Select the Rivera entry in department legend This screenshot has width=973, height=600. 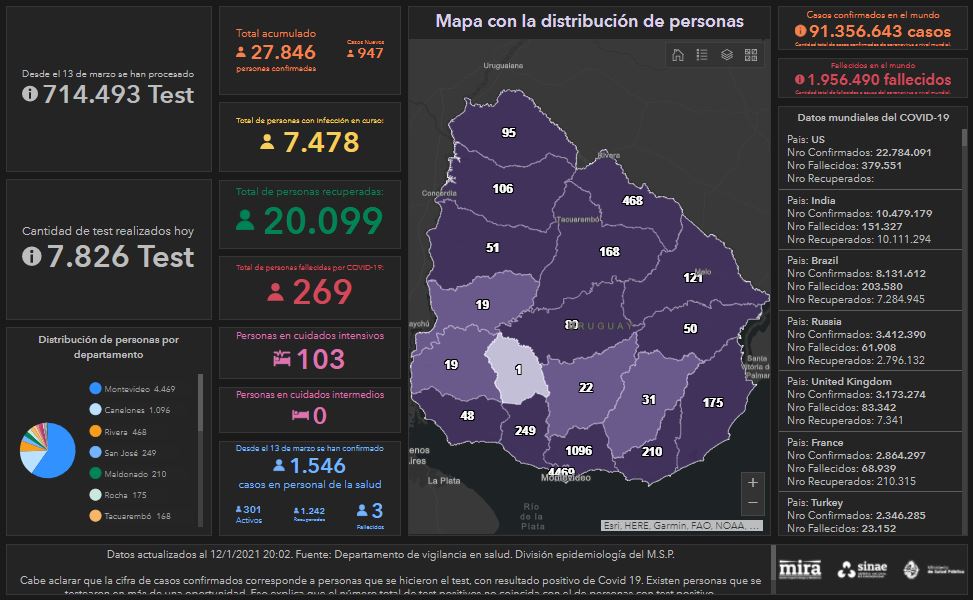coord(123,432)
